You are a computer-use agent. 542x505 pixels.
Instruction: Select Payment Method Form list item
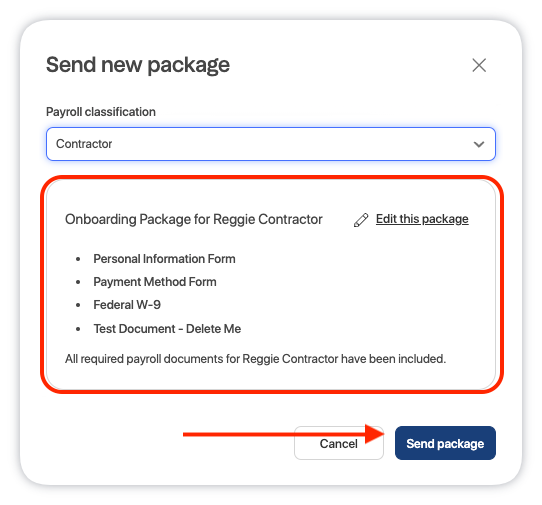click(x=155, y=282)
